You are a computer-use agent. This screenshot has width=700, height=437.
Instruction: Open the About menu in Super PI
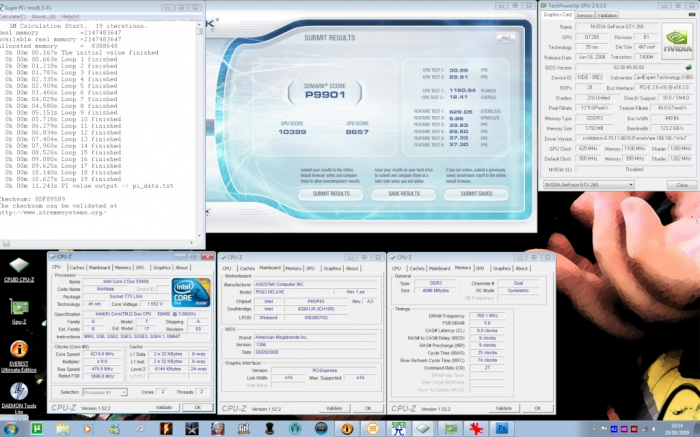click(43, 17)
